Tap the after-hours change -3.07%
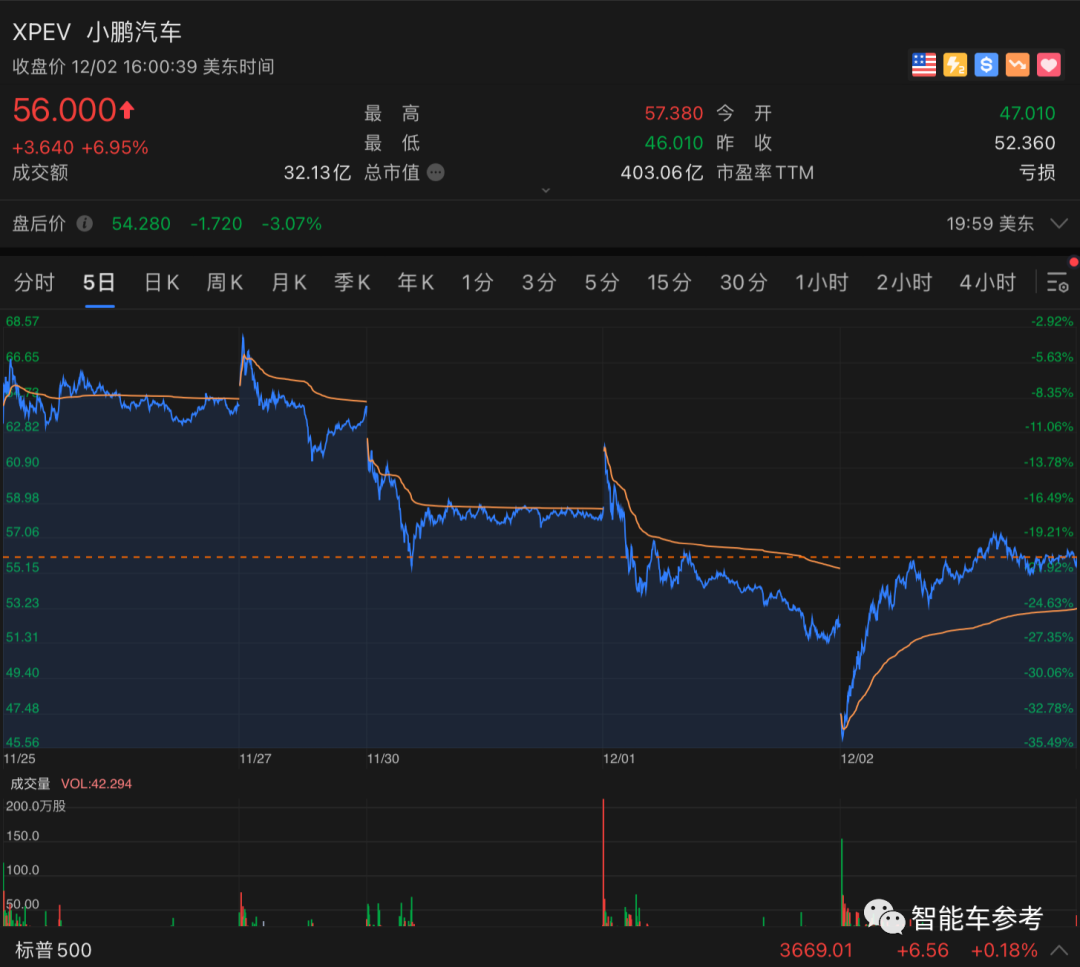This screenshot has width=1080, height=967. 292,224
